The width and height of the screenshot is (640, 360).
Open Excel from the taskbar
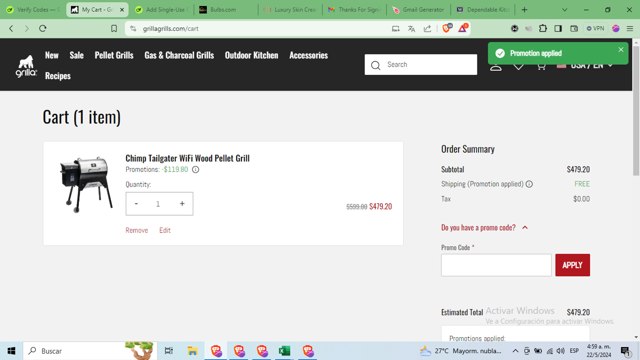[284, 351]
